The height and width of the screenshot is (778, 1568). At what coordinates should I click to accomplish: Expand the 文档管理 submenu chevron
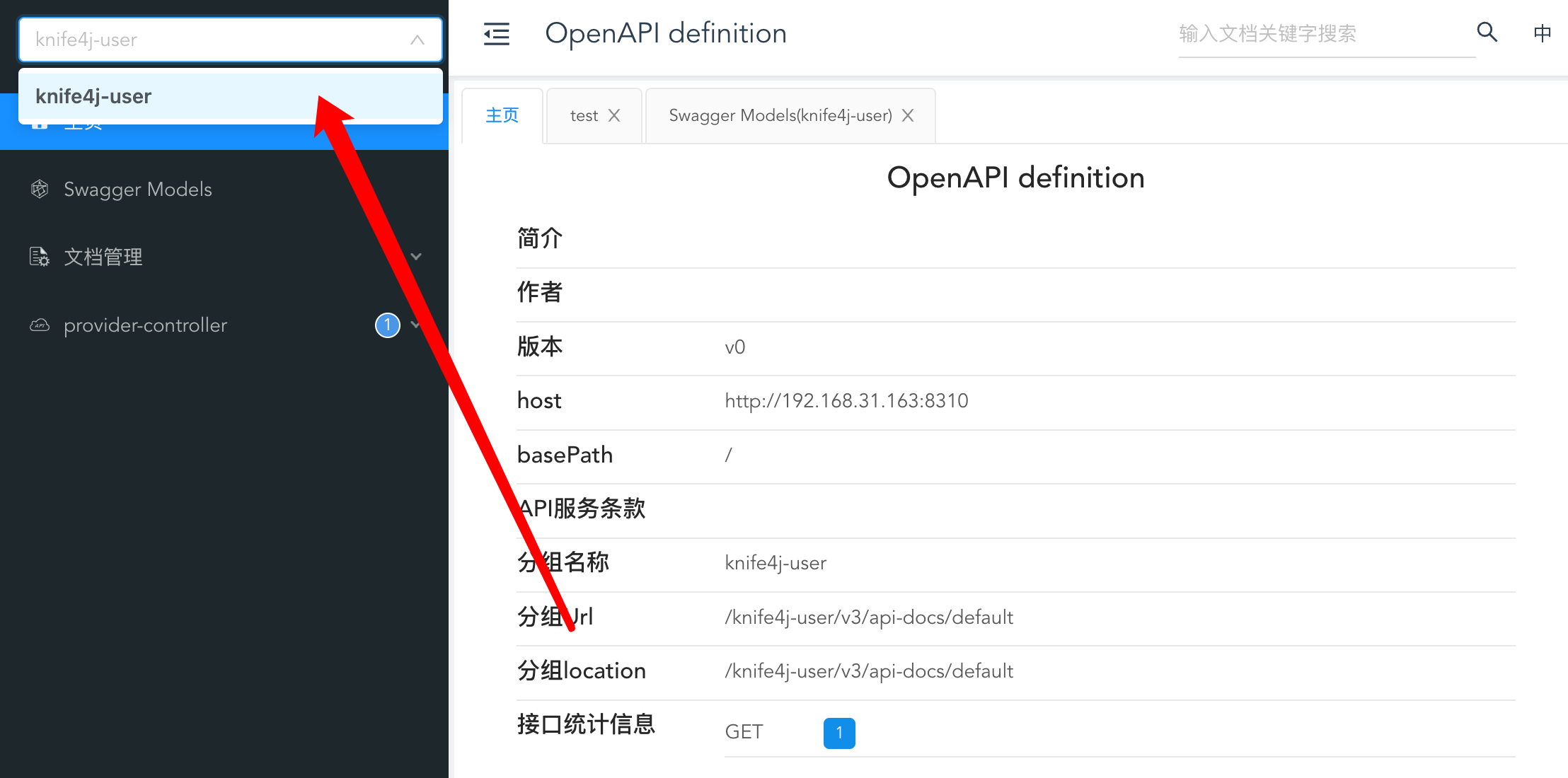[x=417, y=257]
